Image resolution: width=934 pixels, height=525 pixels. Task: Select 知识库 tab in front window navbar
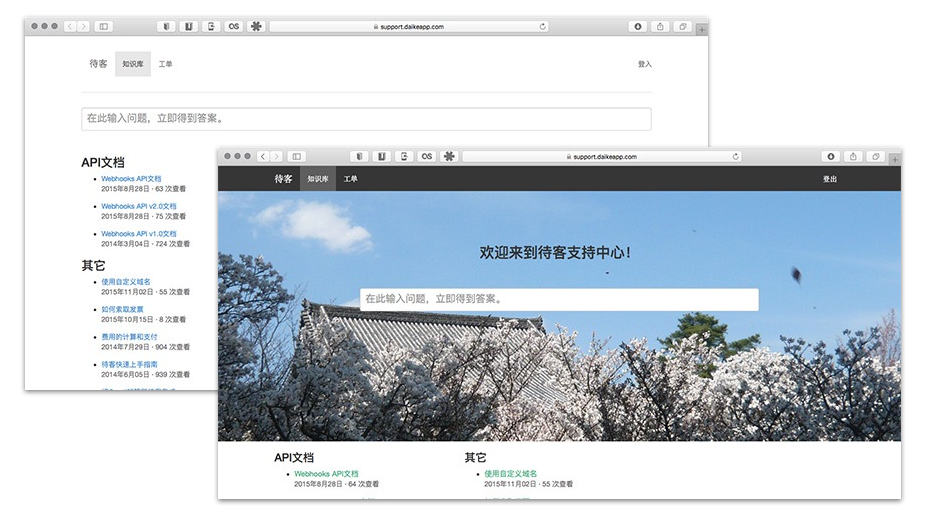click(318, 179)
